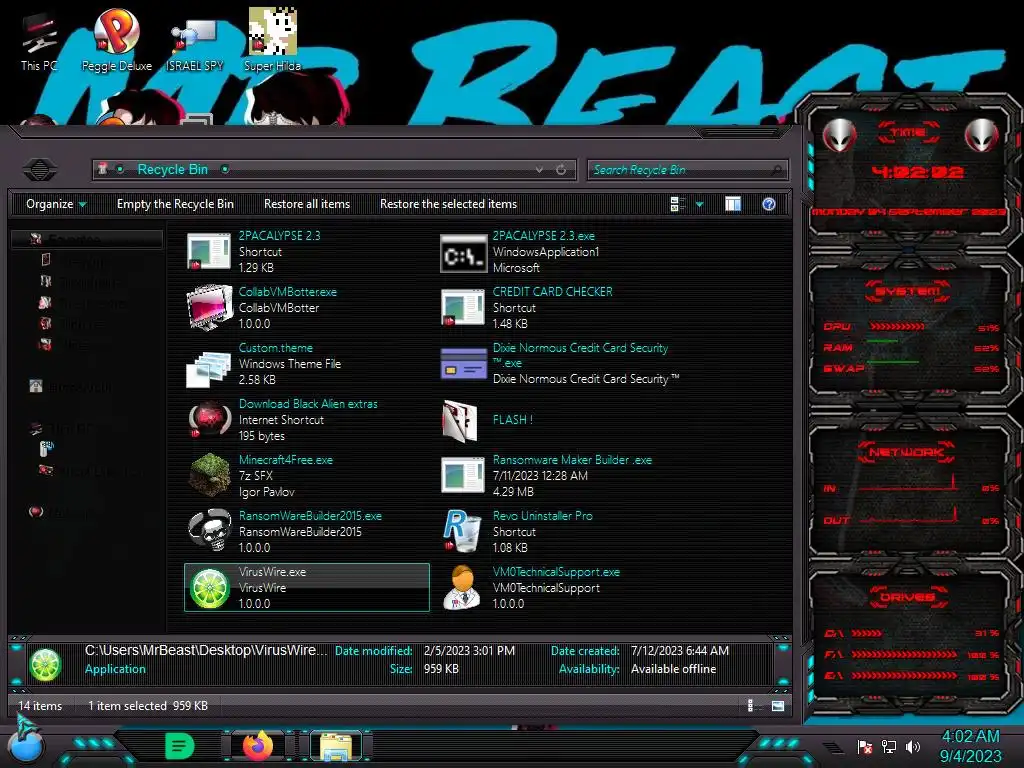Screen dimensions: 1024x768
Task: Click the network tray icon
Action: coord(889,746)
